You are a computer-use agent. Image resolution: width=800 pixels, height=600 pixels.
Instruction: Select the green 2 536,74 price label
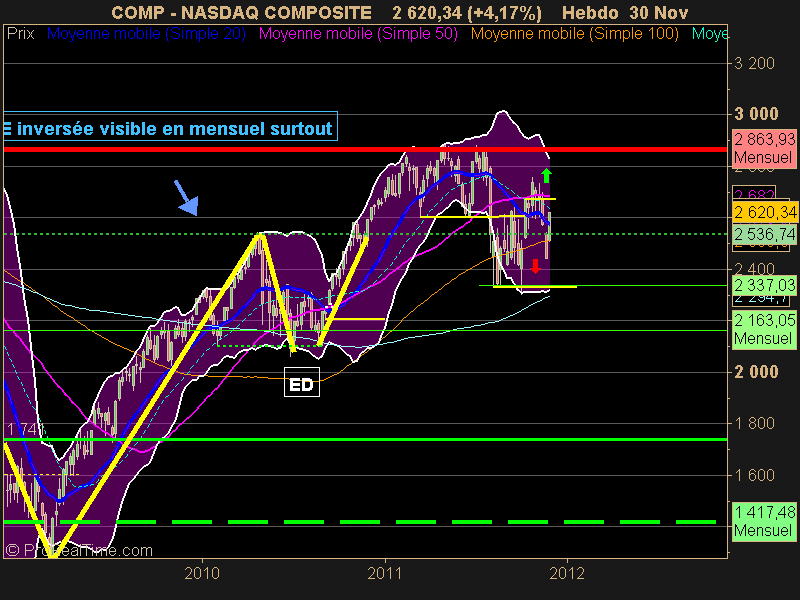[764, 234]
